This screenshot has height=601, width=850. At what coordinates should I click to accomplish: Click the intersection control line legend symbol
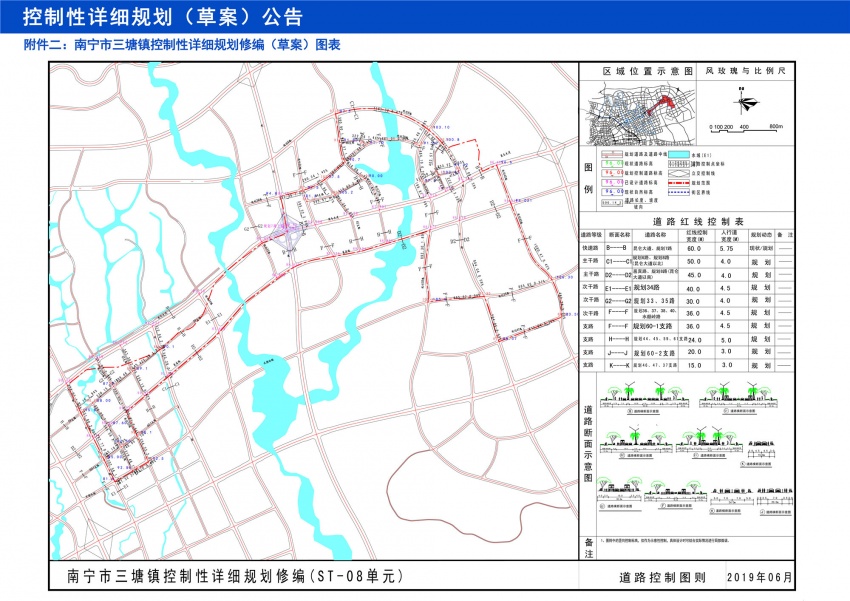click(x=679, y=173)
